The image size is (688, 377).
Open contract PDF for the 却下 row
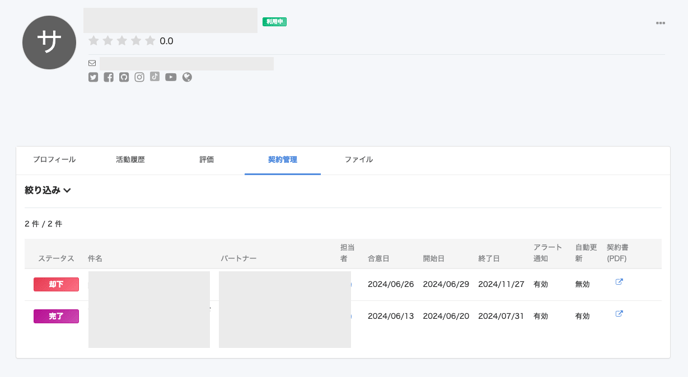(619, 282)
